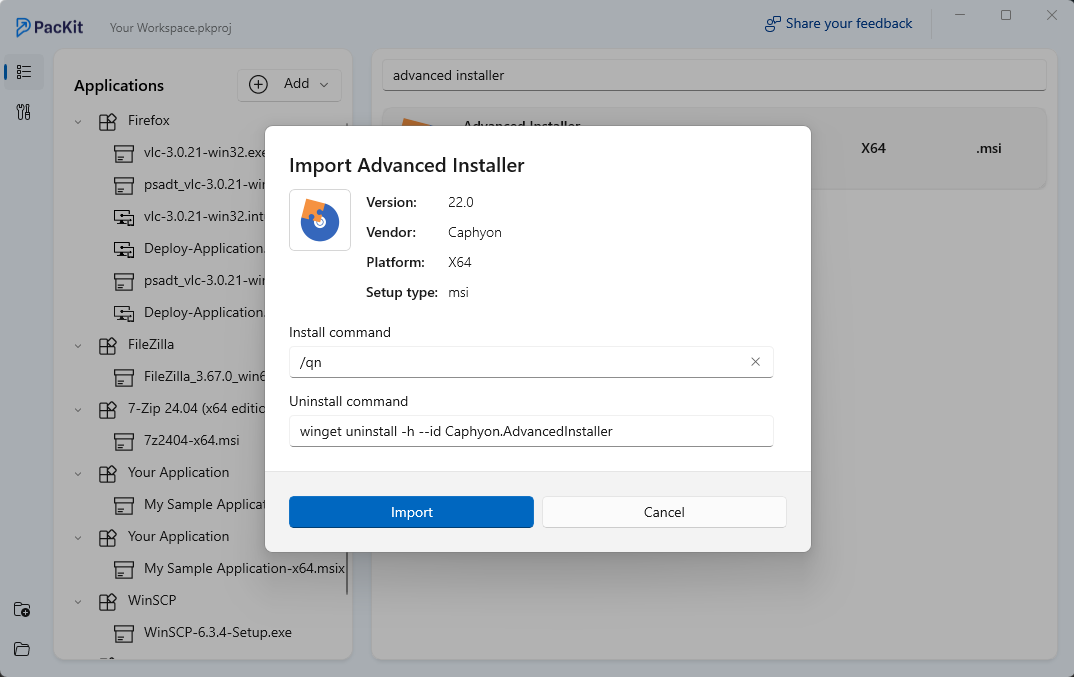
Task: Click package icon beside WinSCP-6.3.4-Setup.exe
Action: click(124, 633)
